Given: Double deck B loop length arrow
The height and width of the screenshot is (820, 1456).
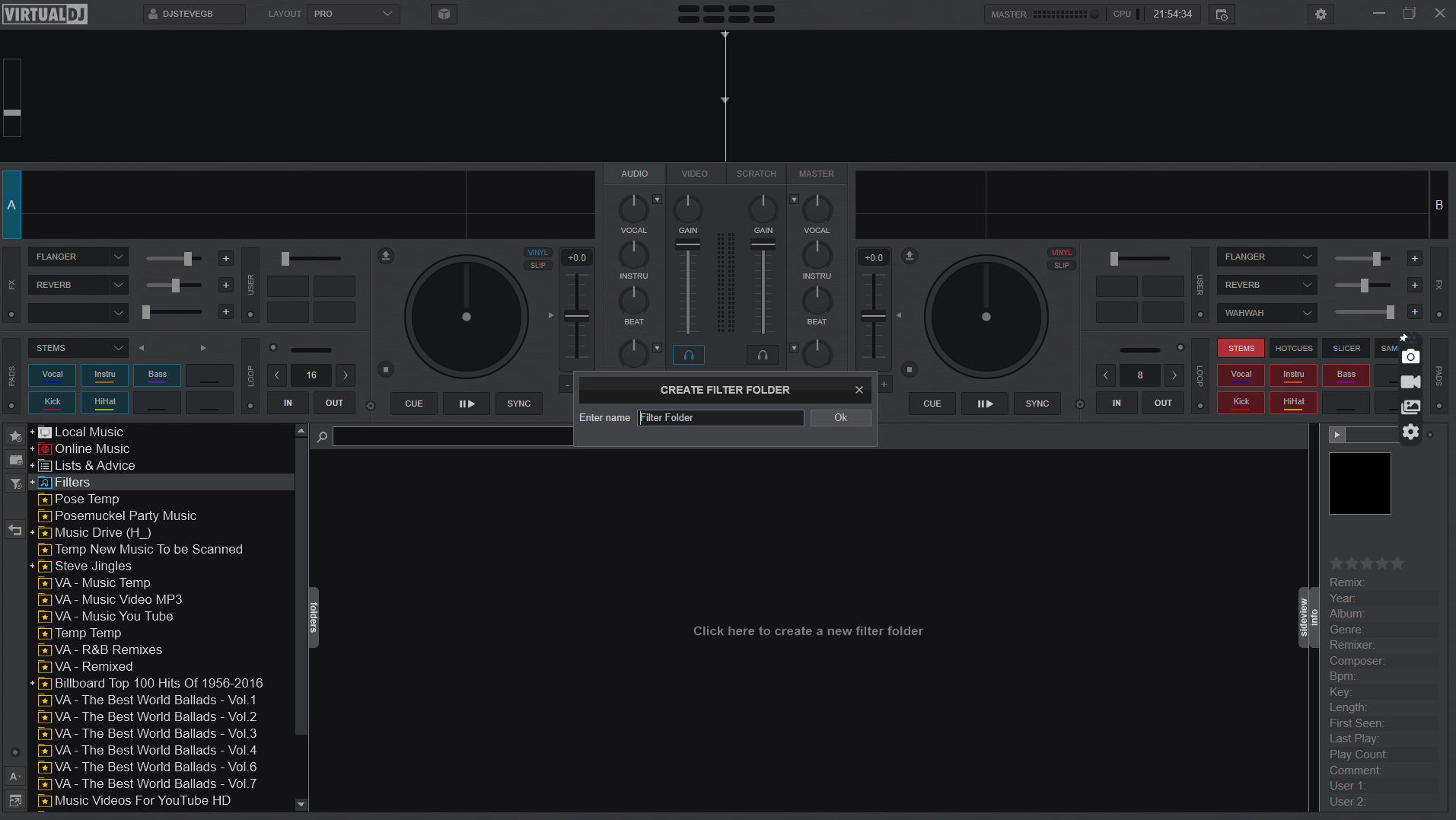Looking at the screenshot, I should point(1174,375).
